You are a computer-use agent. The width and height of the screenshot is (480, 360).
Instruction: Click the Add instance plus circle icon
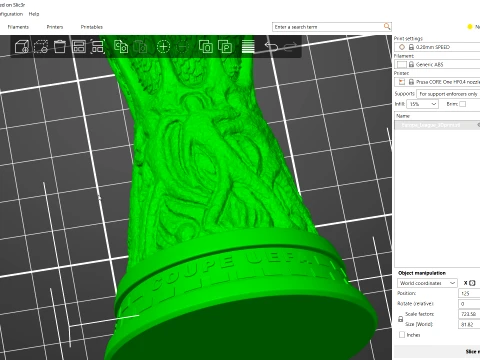click(163, 47)
